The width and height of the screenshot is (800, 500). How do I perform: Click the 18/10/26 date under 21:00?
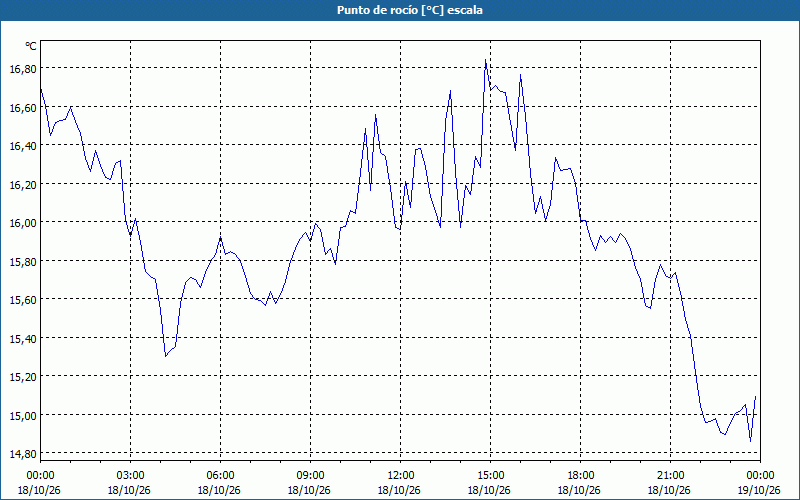[x=669, y=490]
